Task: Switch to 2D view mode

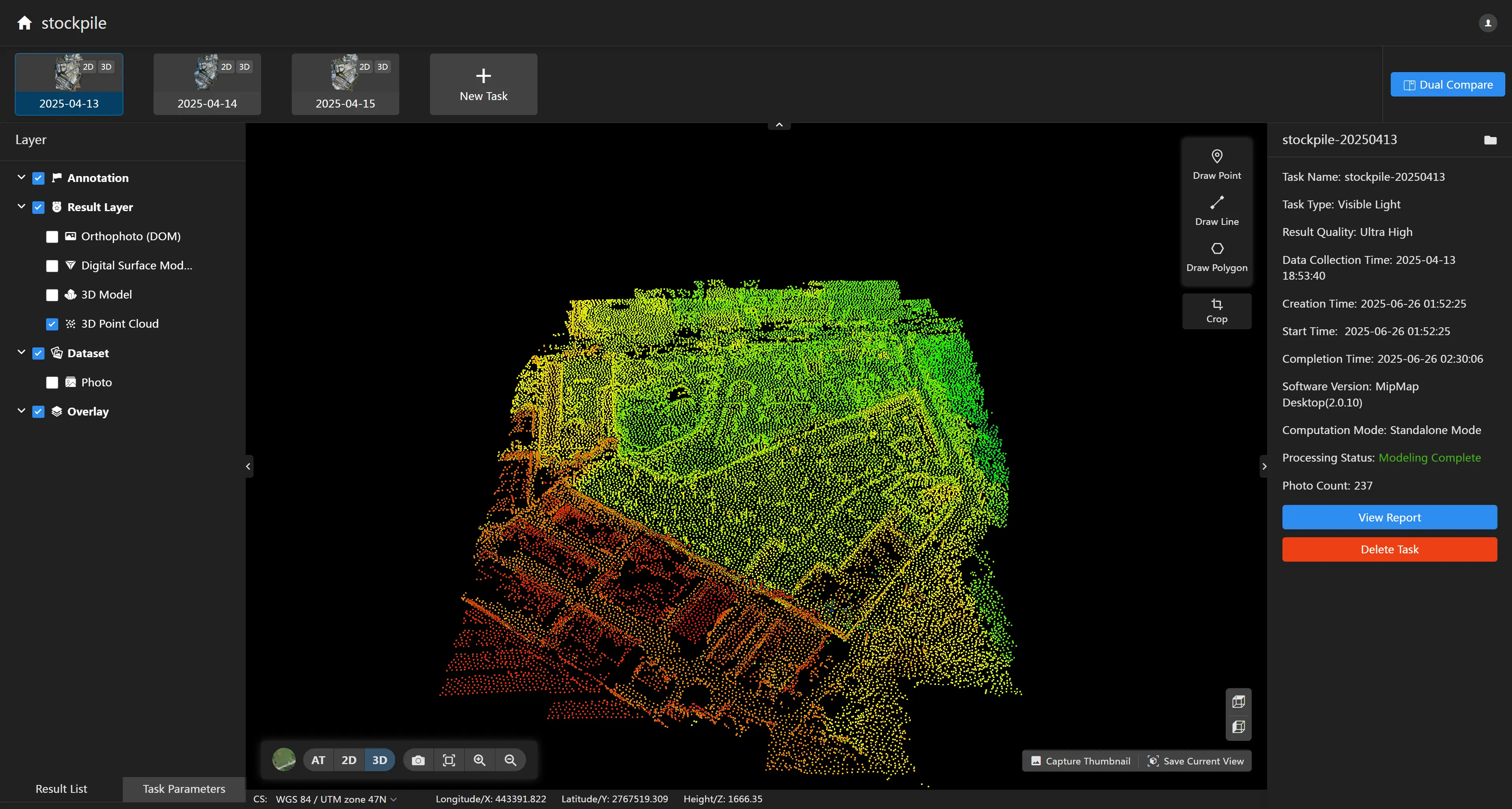Action: [348, 760]
